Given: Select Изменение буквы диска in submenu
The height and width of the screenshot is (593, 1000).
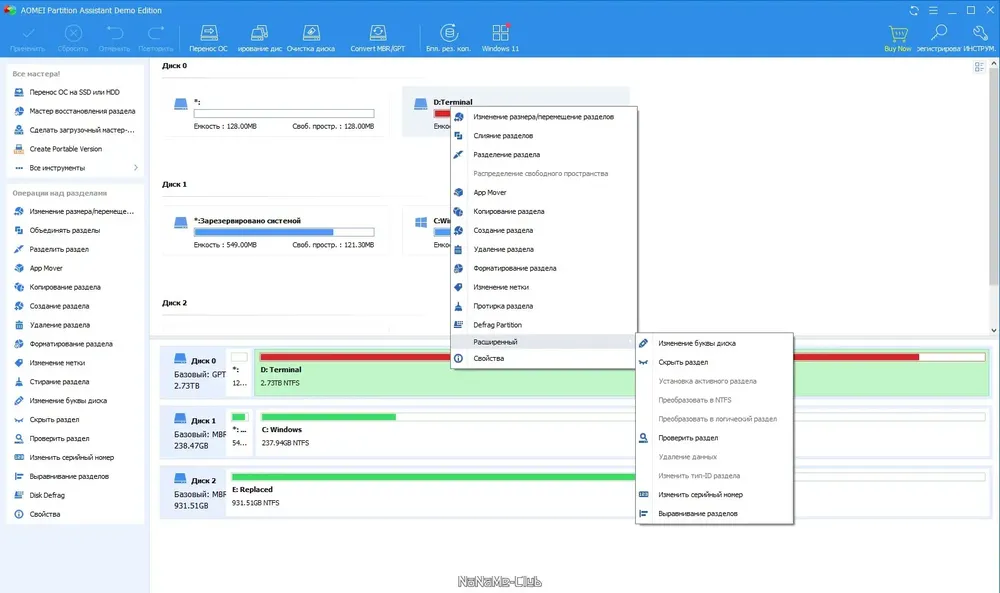Looking at the screenshot, I should point(714,343).
